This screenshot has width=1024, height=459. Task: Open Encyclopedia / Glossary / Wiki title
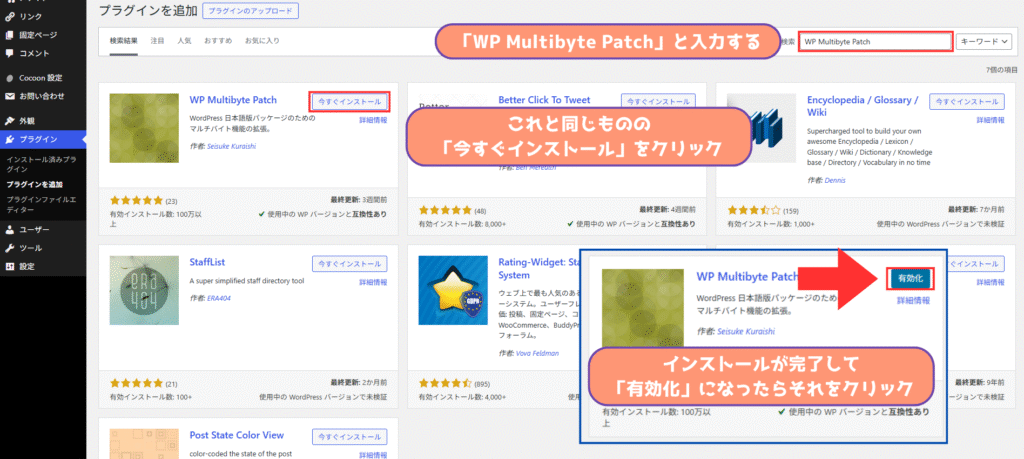tap(863, 107)
